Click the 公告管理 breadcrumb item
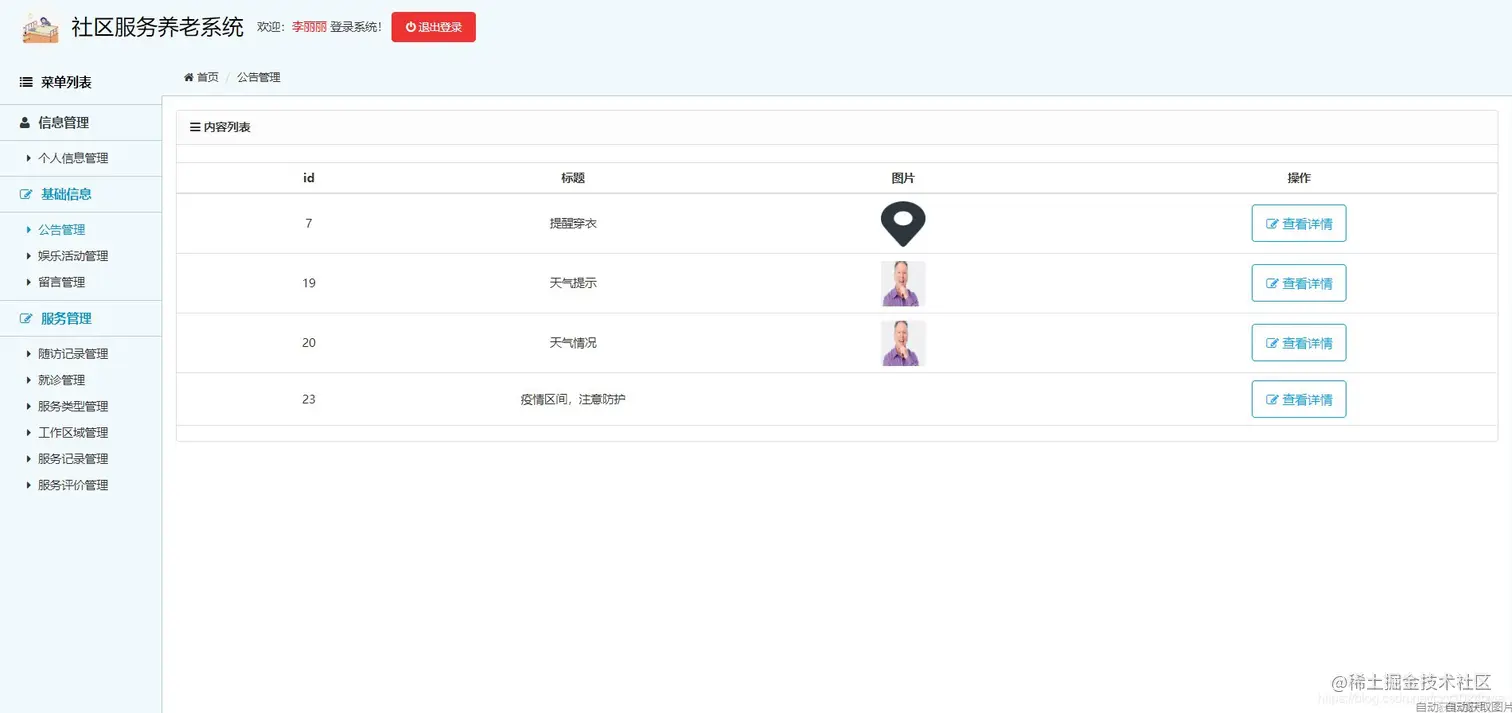 pyautogui.click(x=259, y=77)
